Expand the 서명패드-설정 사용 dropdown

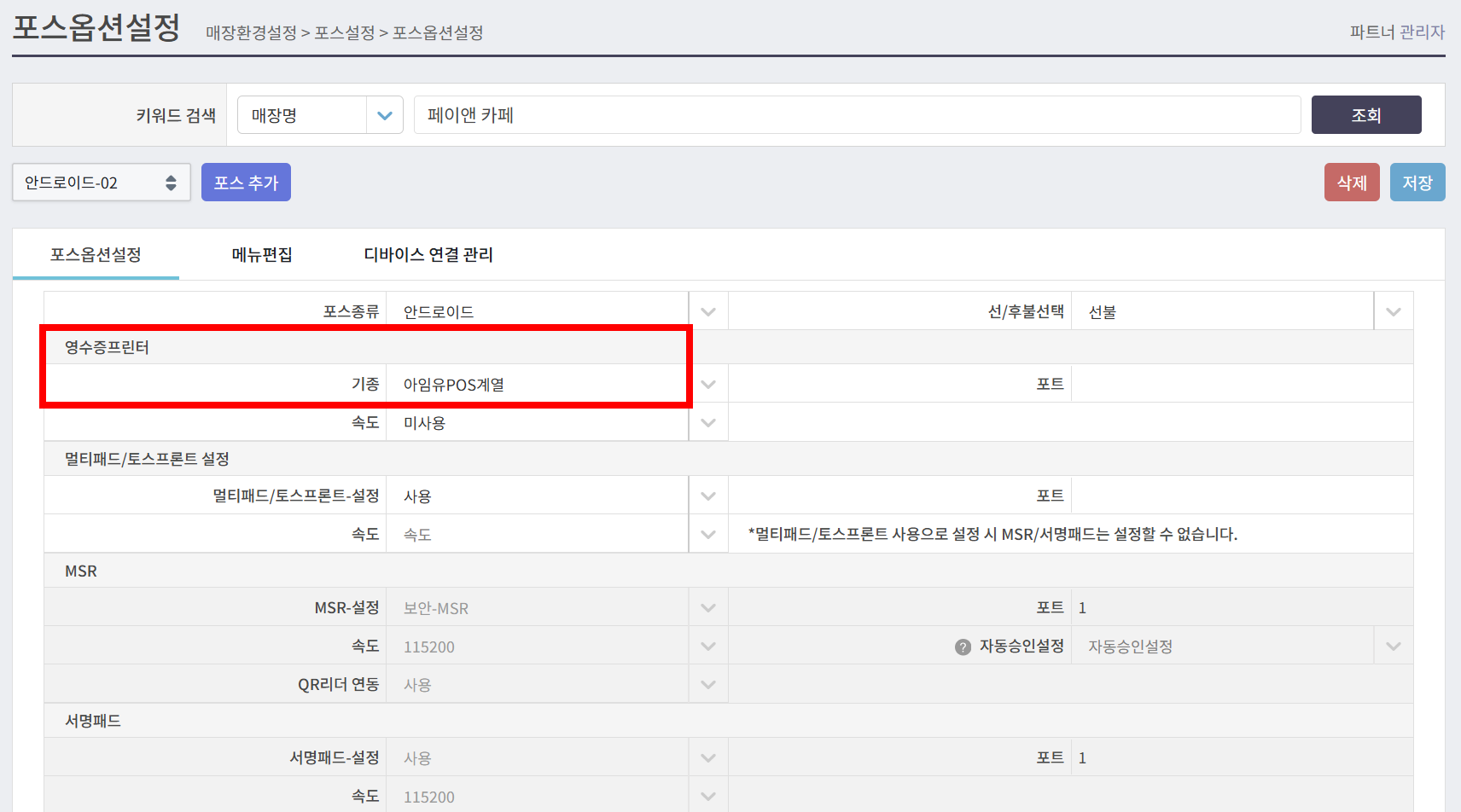(556, 757)
